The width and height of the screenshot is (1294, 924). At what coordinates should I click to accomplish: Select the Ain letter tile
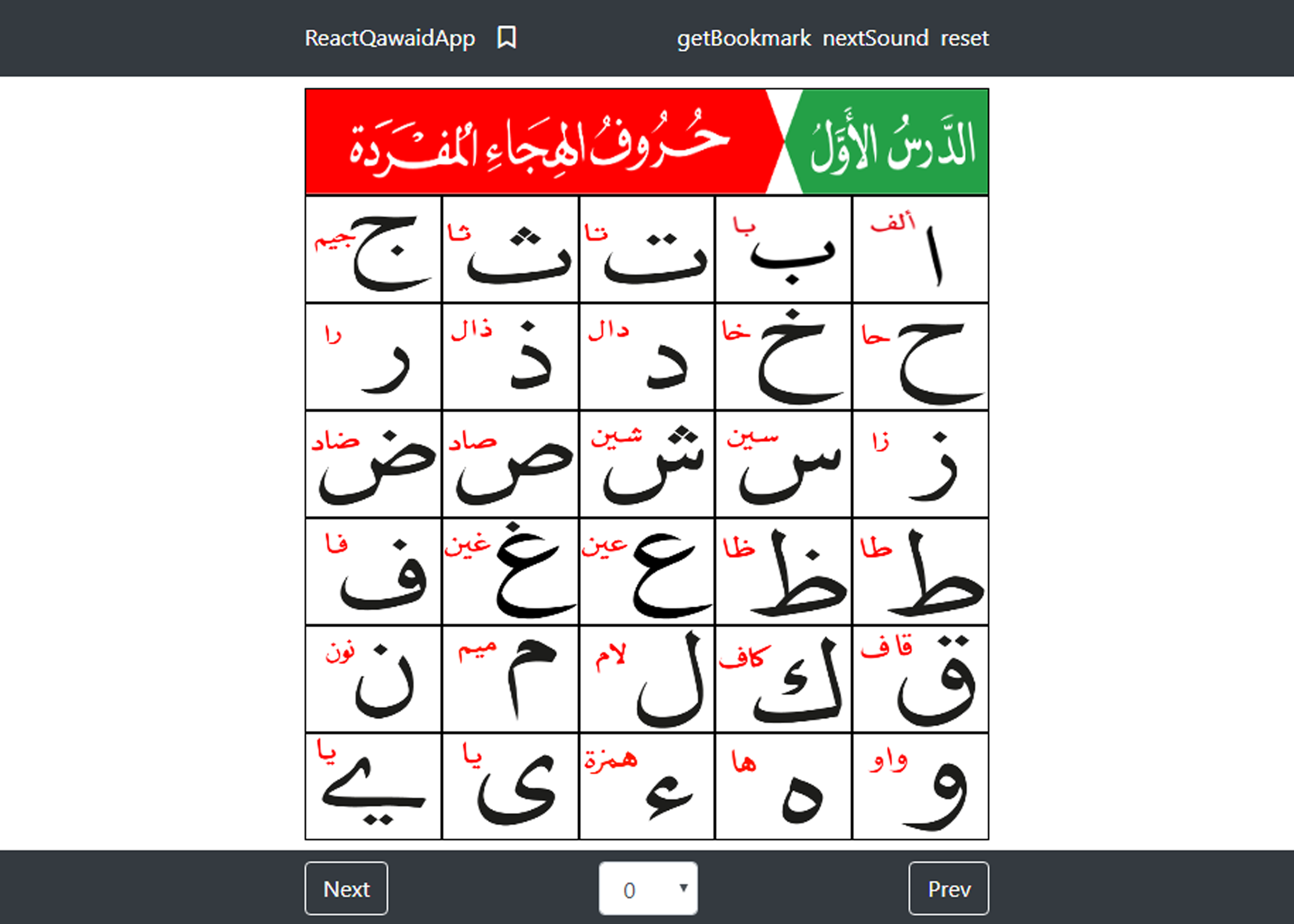pos(646,572)
